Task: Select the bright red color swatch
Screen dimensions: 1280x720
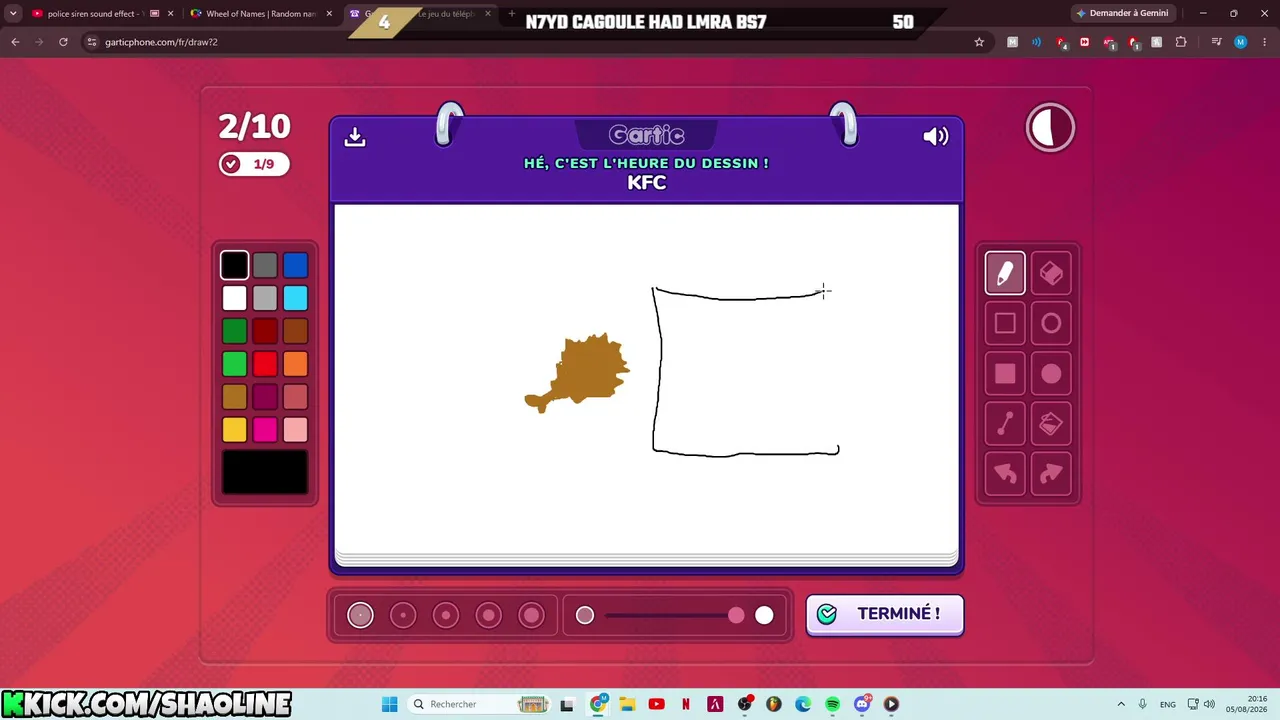Action: (x=265, y=364)
